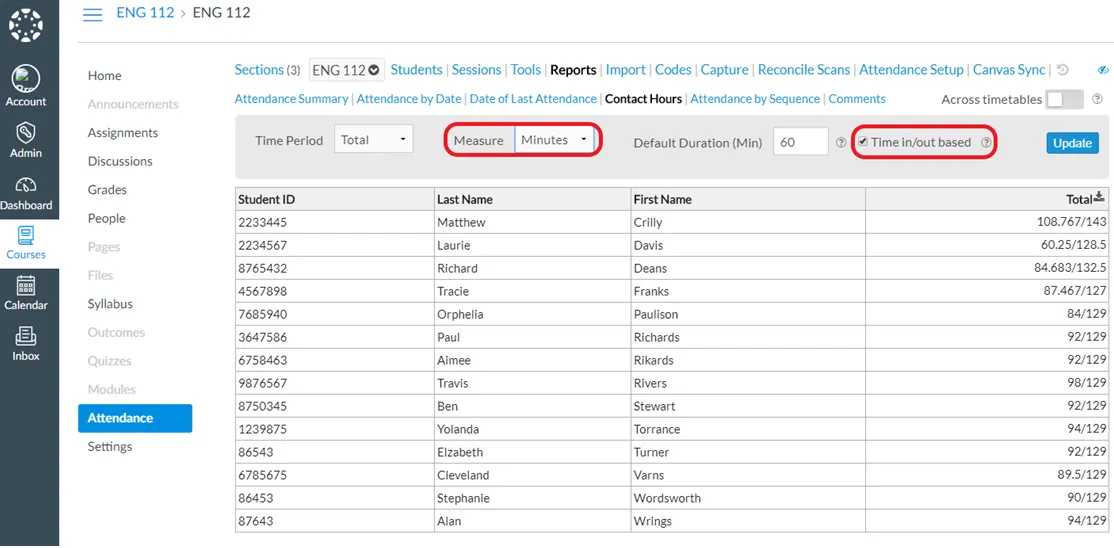
Task: Open Settings in course navigation
Action: tap(110, 446)
